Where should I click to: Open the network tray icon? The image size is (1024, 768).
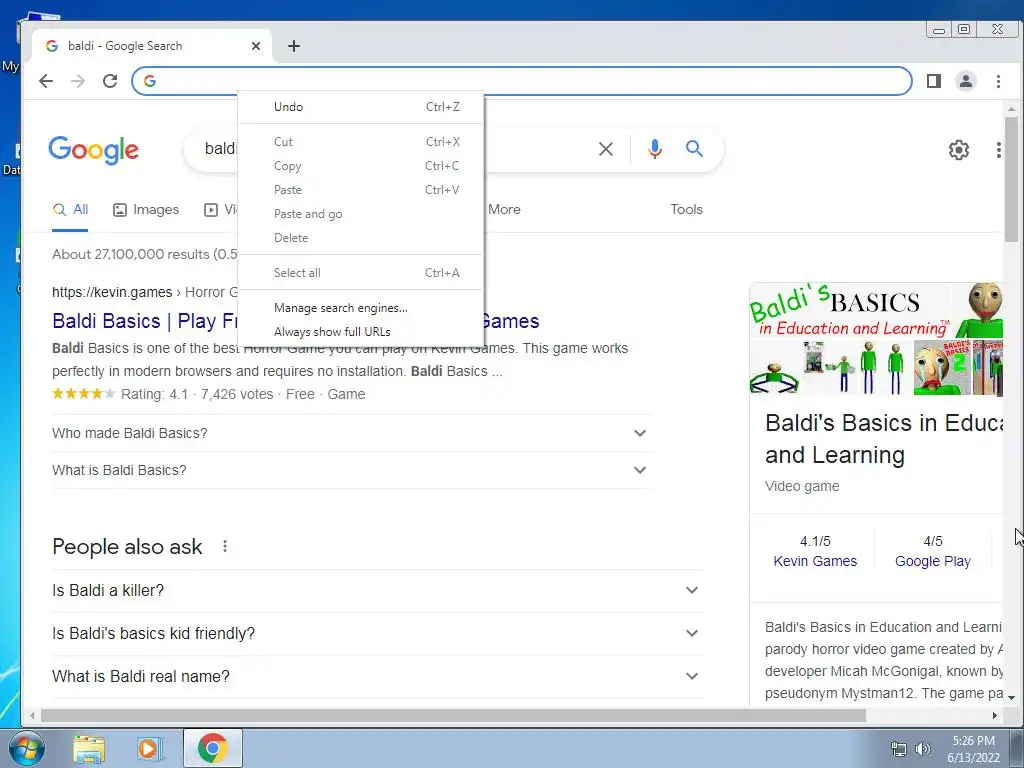[899, 748]
